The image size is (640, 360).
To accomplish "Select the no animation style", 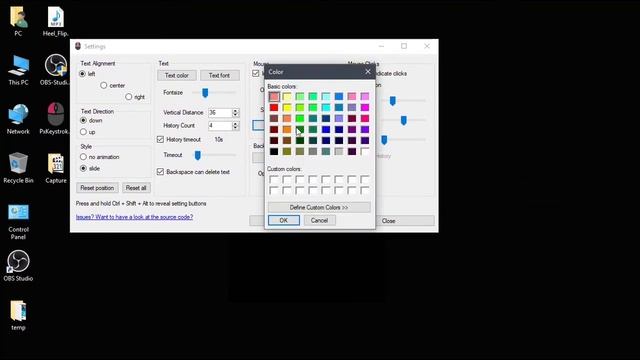I will (83, 157).
